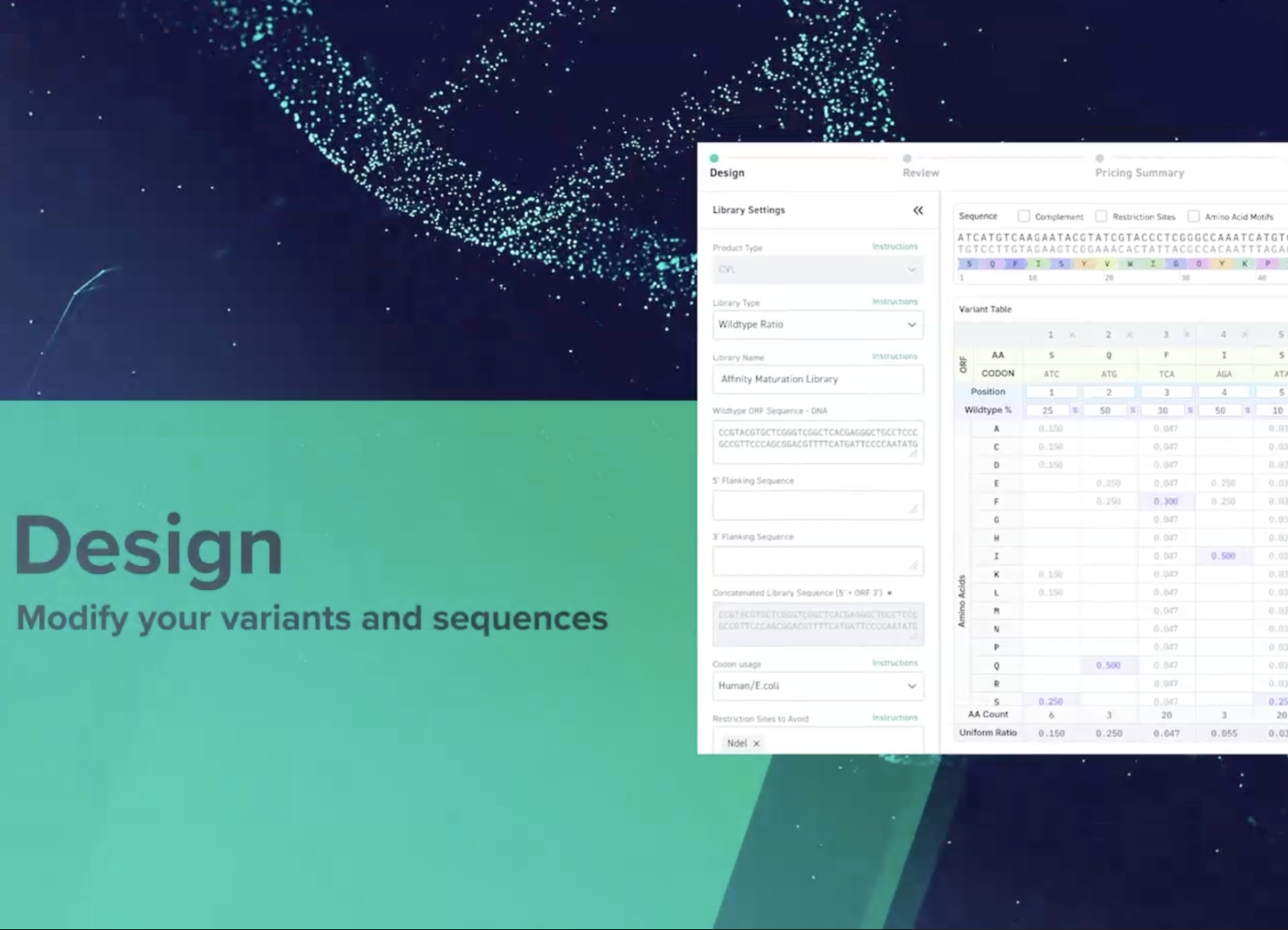Enable the Complement checkbox
This screenshot has height=930, width=1288.
click(x=1023, y=216)
